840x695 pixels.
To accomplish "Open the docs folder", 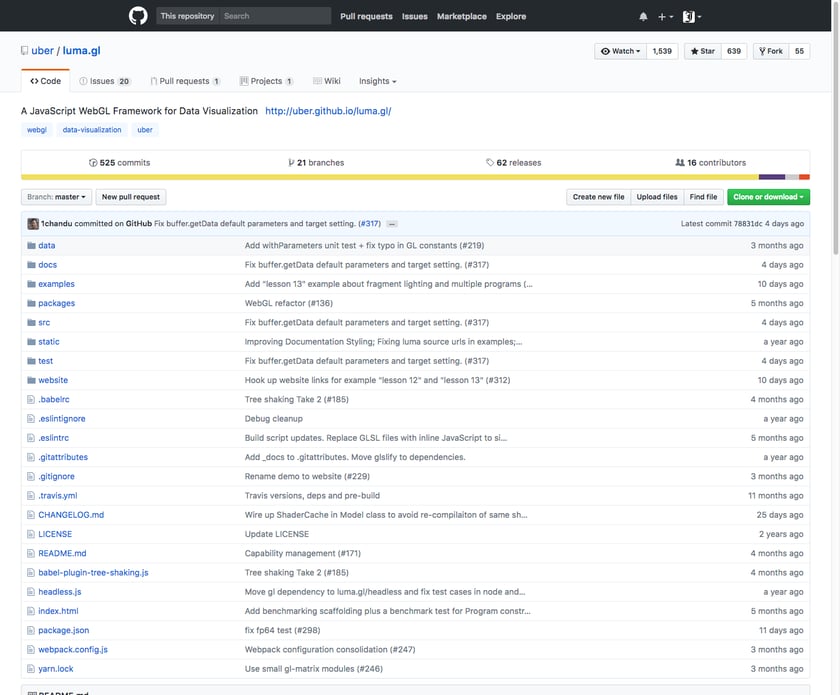I will pos(47,265).
